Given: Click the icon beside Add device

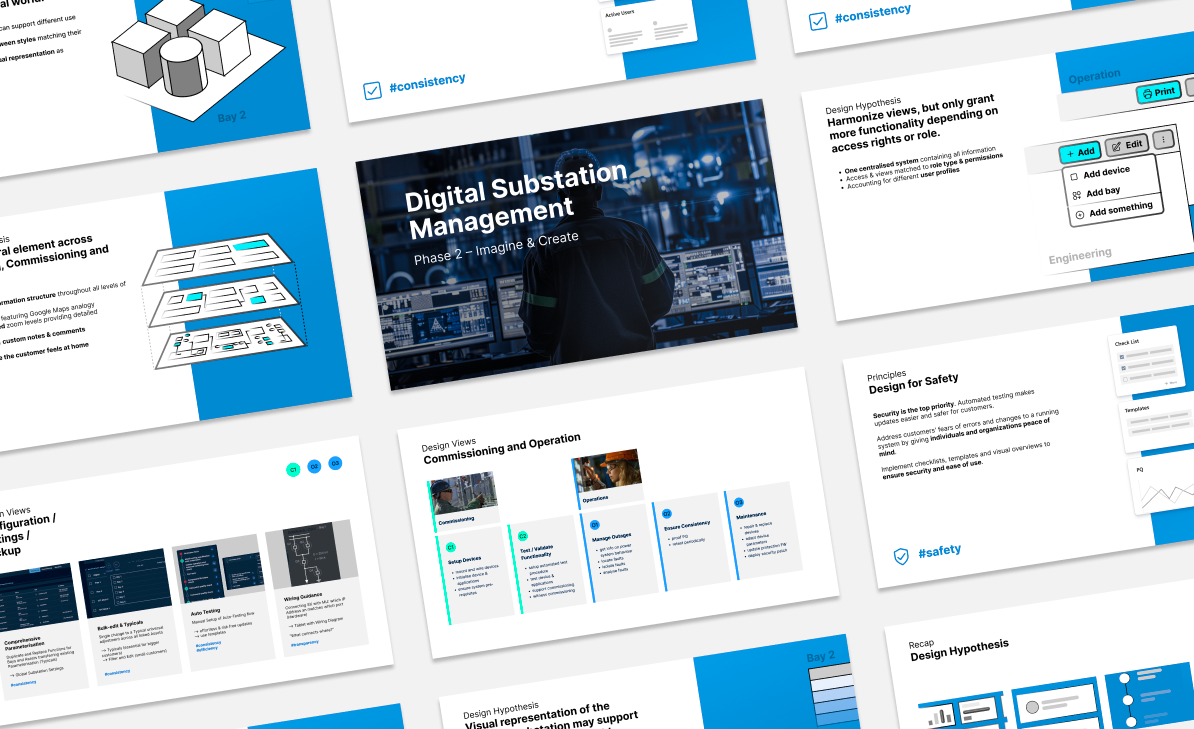Looking at the screenshot, I should tap(1074, 177).
